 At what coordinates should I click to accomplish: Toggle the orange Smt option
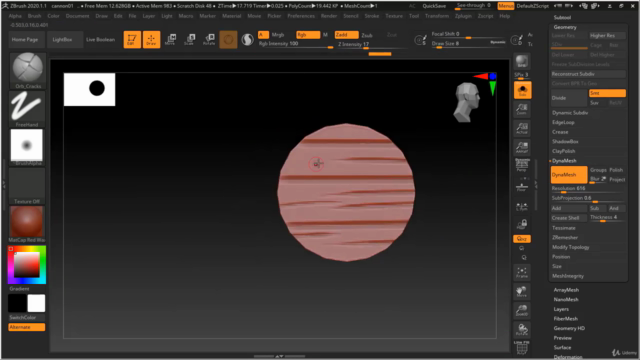click(x=607, y=93)
